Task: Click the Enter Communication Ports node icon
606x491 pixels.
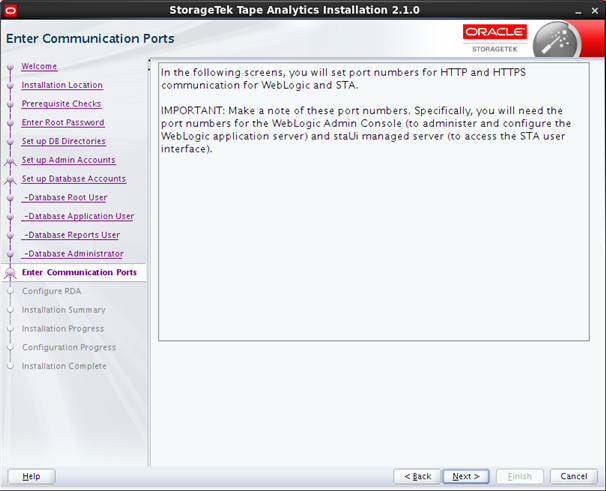Action: pos(10,273)
